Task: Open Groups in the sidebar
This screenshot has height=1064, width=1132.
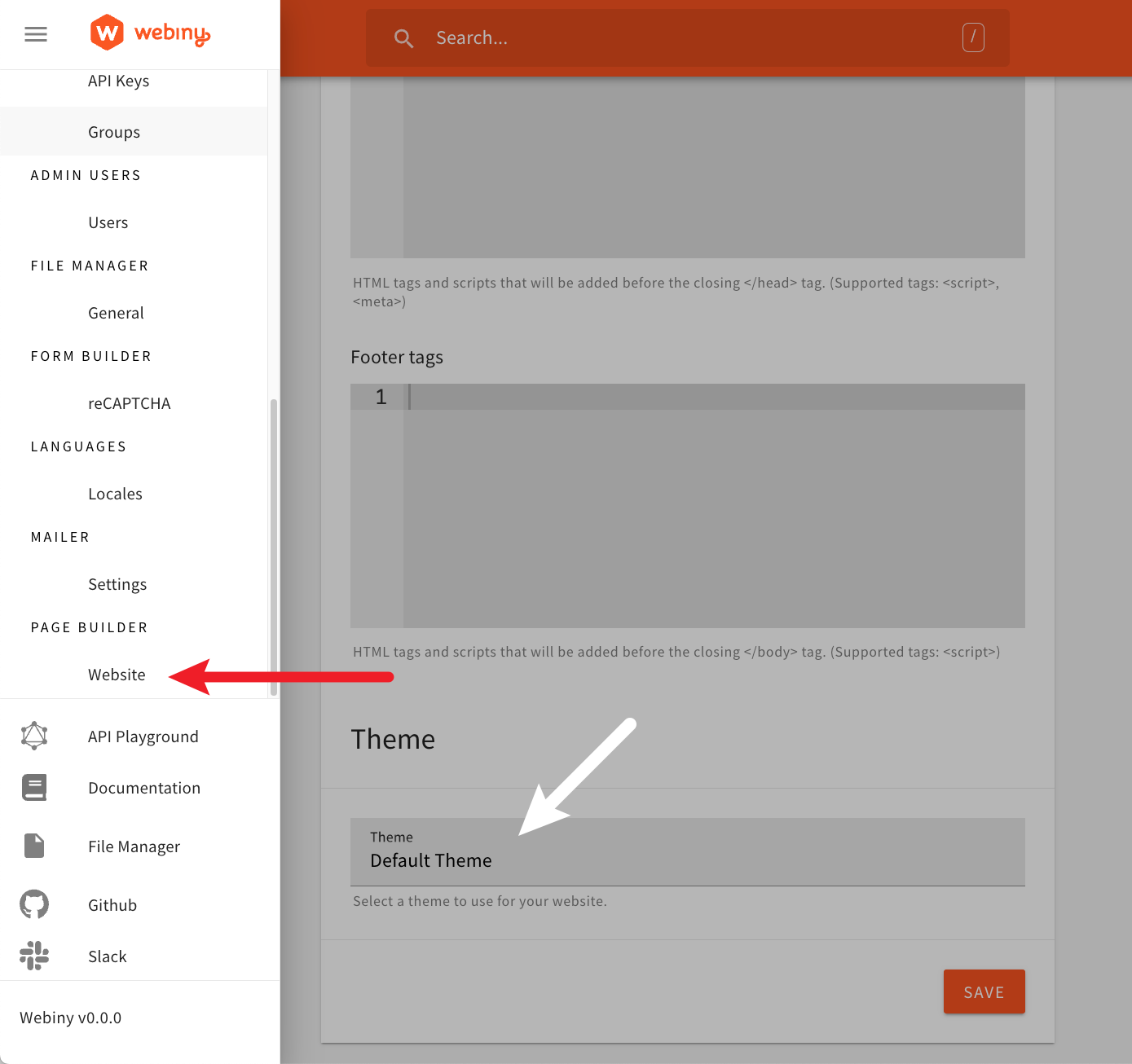Action: pos(113,131)
